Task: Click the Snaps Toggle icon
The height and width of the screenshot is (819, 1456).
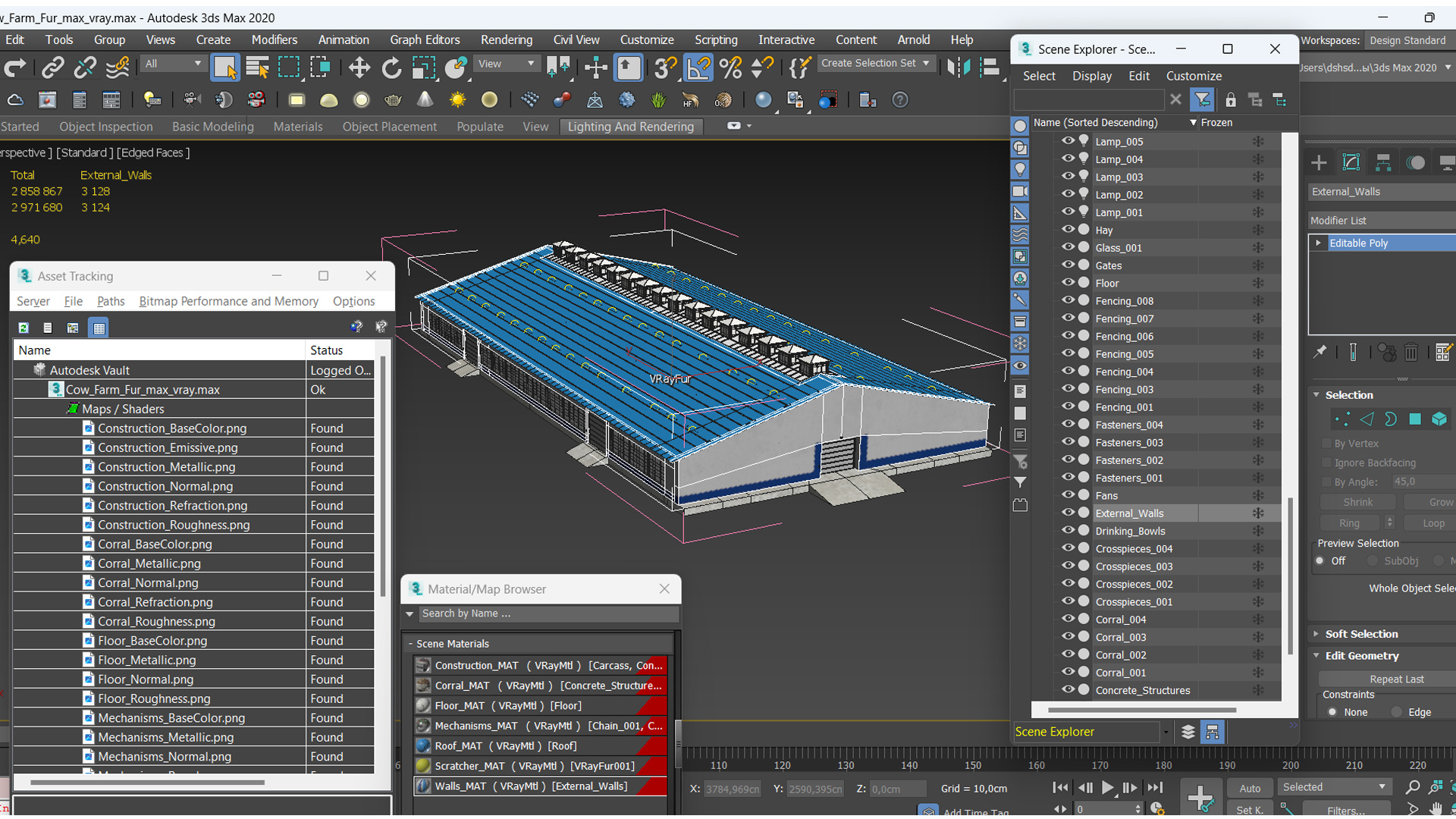Action: point(664,67)
